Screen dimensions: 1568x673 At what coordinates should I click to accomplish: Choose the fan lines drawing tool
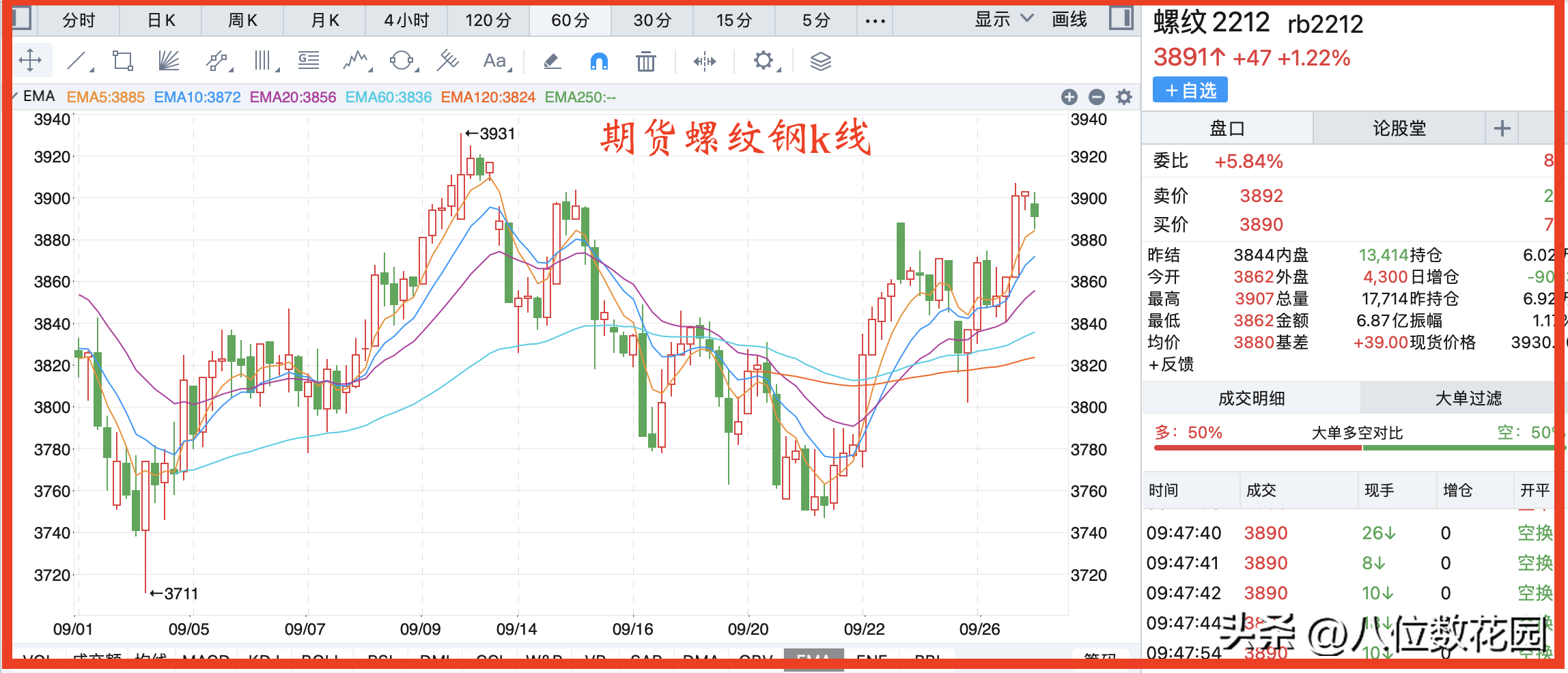(168, 61)
